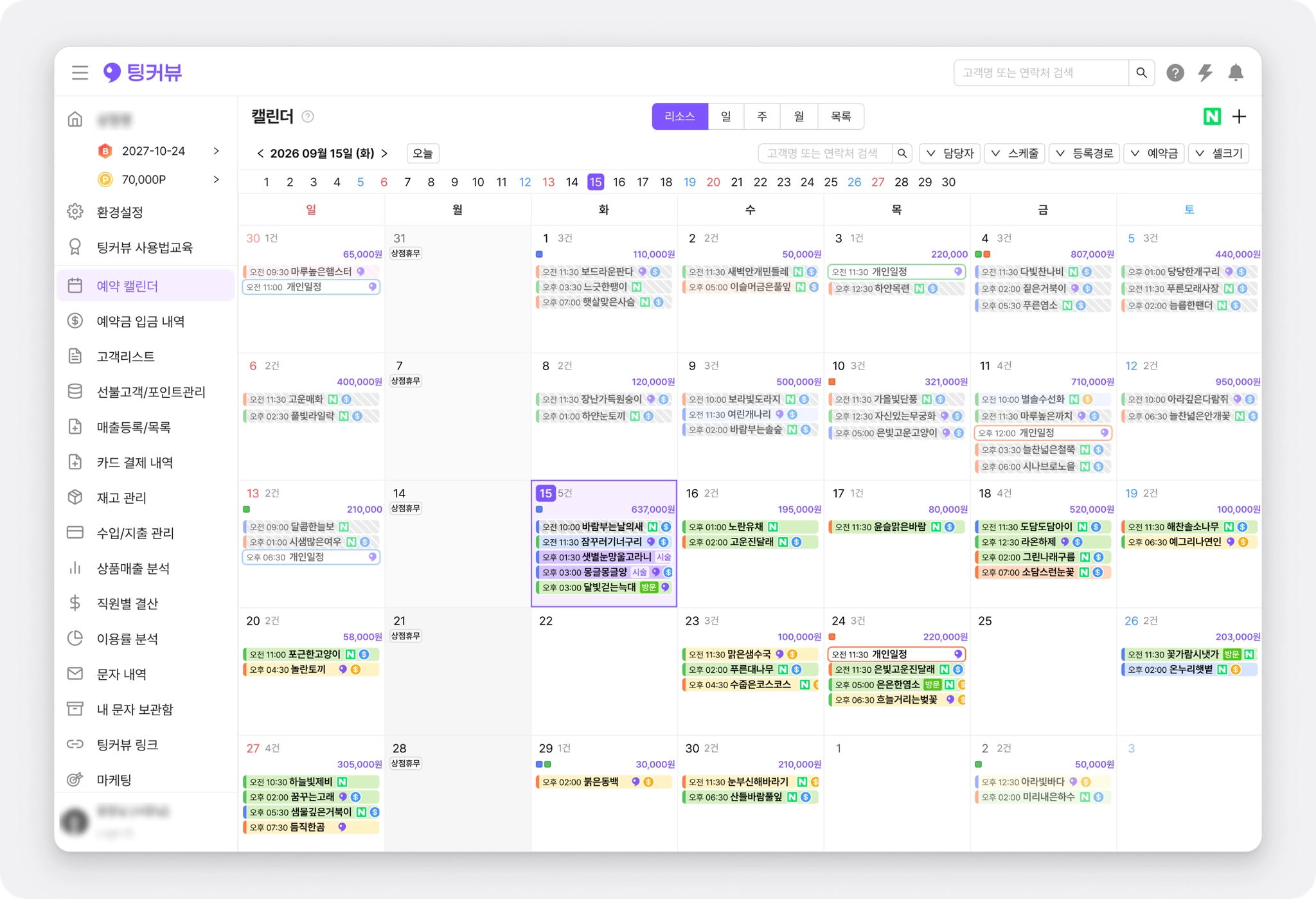Screen dimensions: 1316x899
Task: Click the 오늘 button
Action: point(423,154)
